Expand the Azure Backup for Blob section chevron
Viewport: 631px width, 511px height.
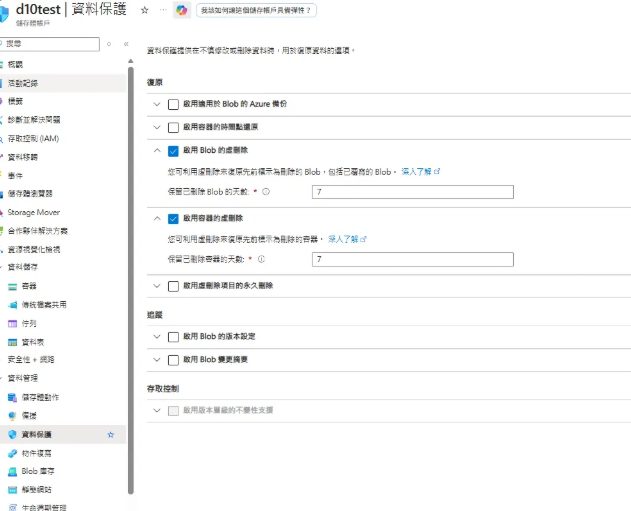[157, 104]
